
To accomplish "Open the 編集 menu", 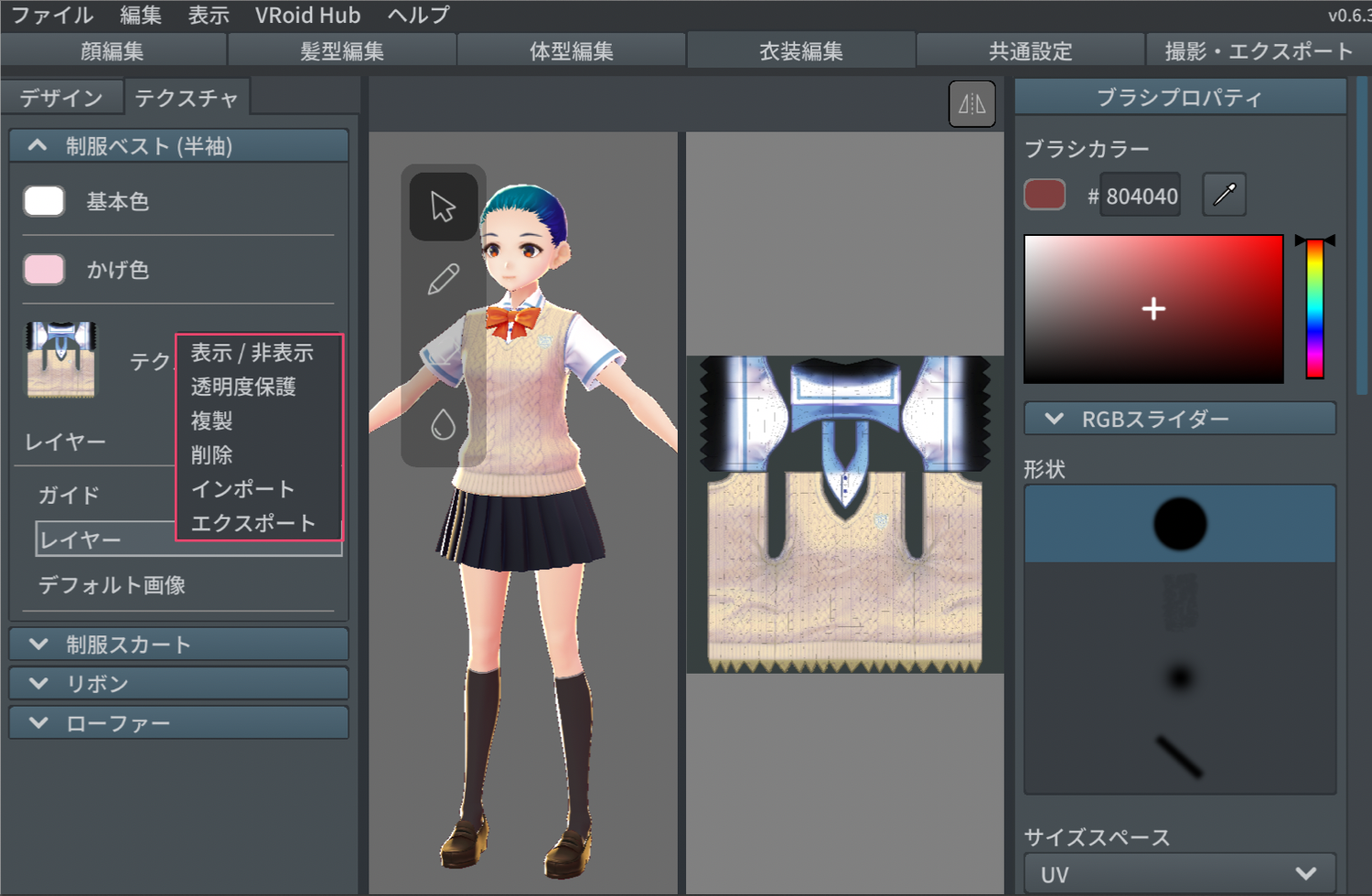I will pos(141,16).
